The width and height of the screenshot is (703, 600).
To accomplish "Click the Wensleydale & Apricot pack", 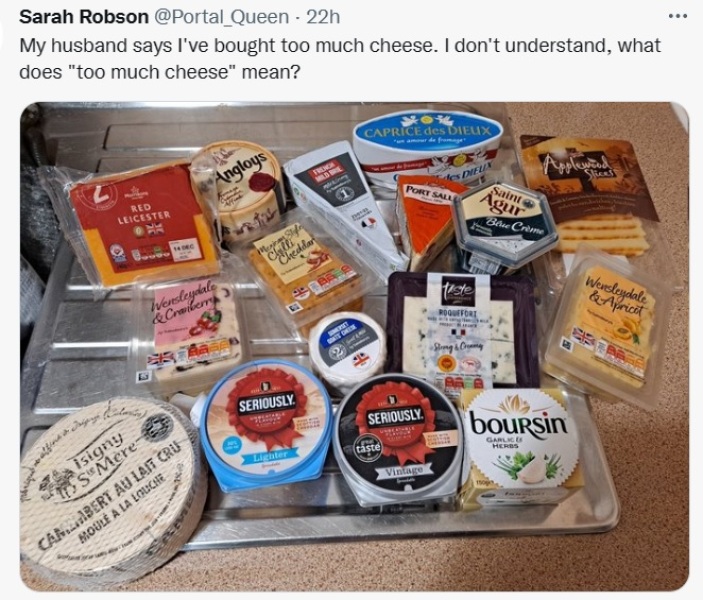I will [605, 326].
